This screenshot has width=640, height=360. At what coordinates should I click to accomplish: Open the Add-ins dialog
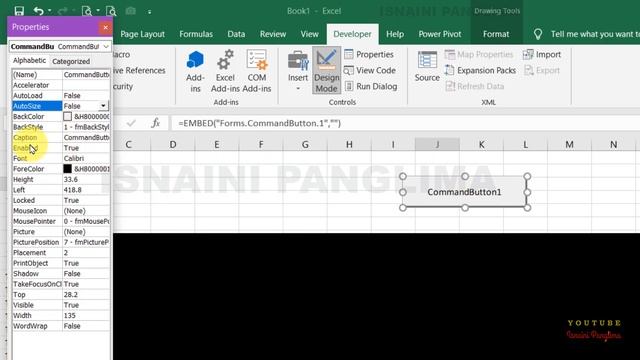click(195, 71)
